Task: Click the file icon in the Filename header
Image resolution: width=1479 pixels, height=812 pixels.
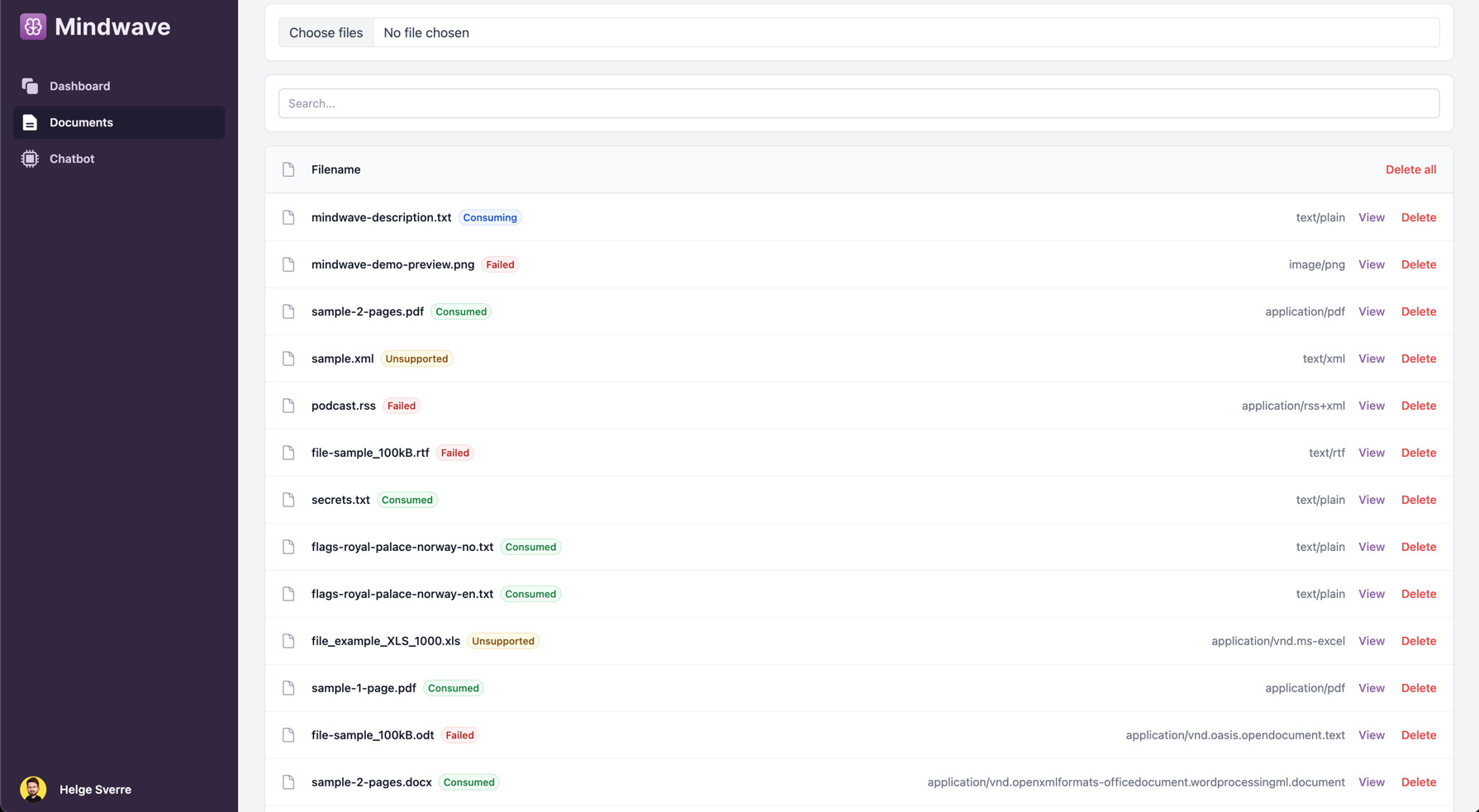Action: pyautogui.click(x=288, y=169)
